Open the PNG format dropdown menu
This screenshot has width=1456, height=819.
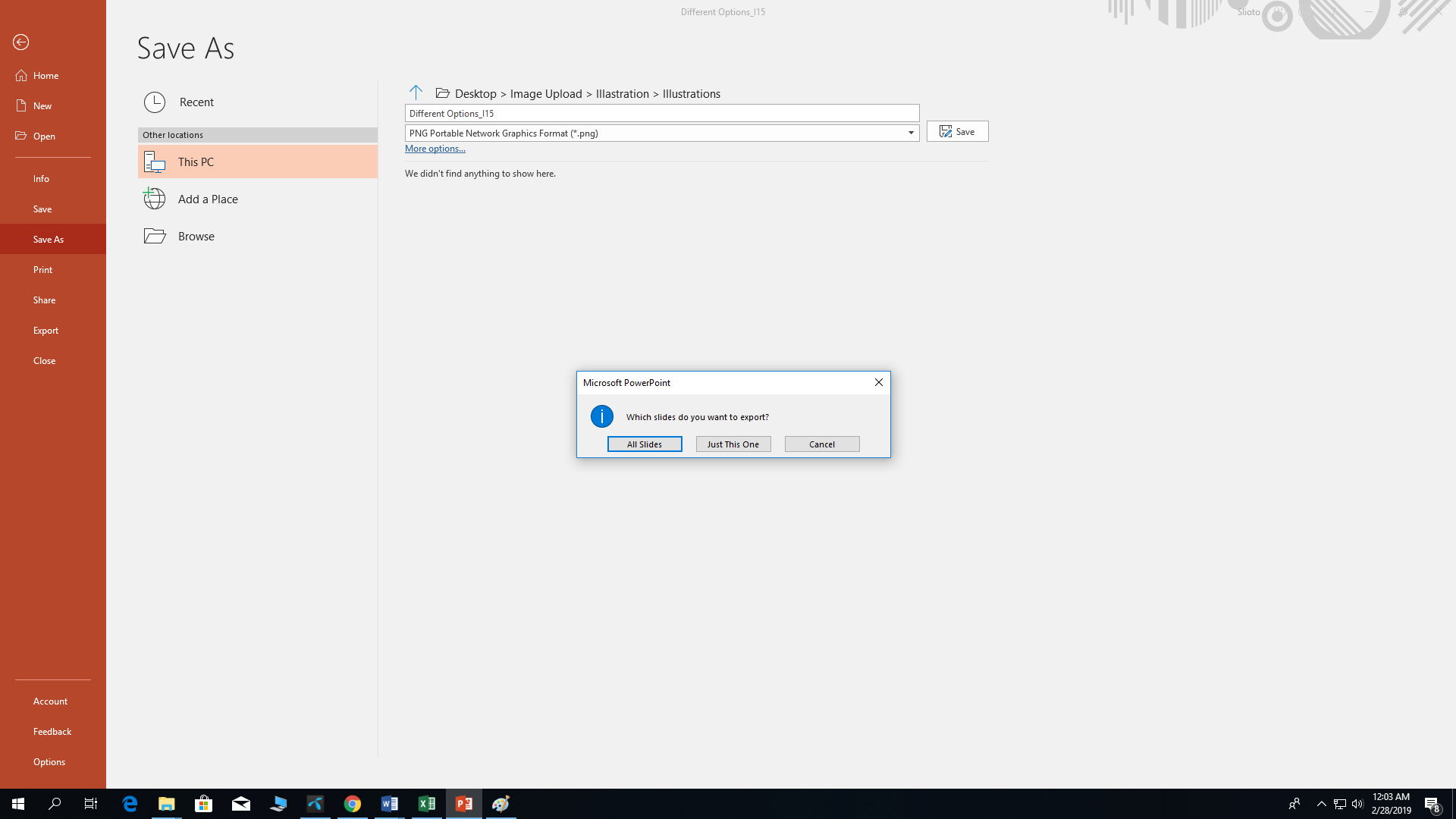coord(910,132)
